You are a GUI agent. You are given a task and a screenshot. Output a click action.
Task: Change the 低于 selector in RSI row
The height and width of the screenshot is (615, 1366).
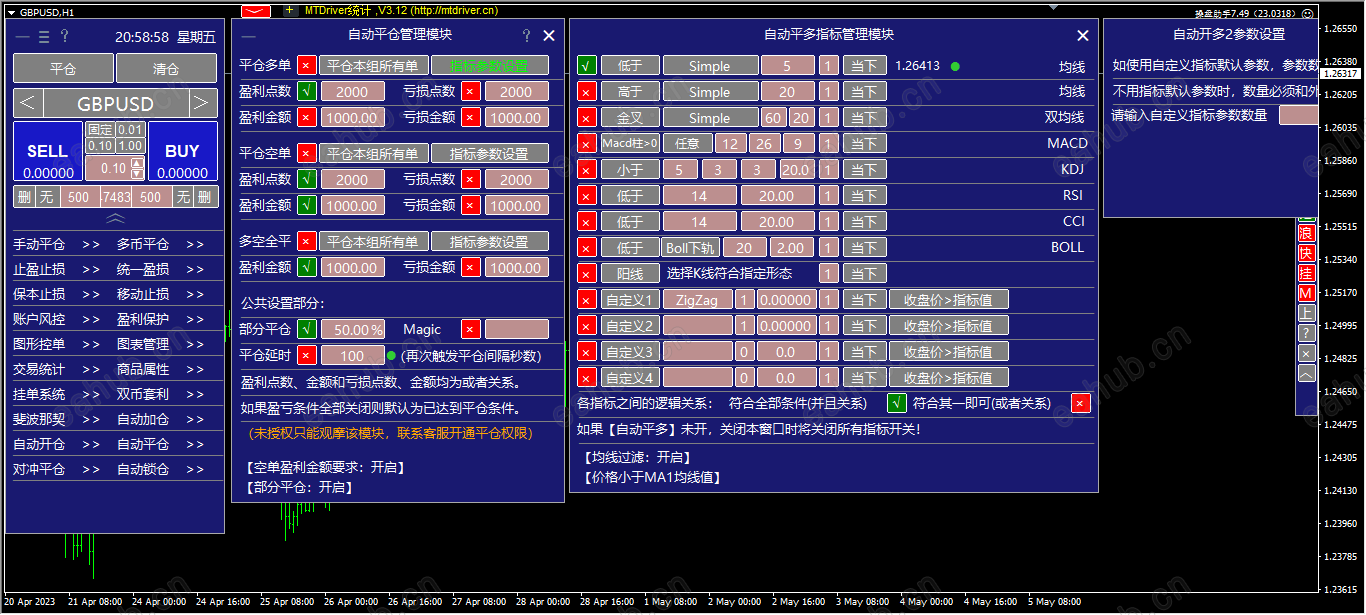pos(630,196)
